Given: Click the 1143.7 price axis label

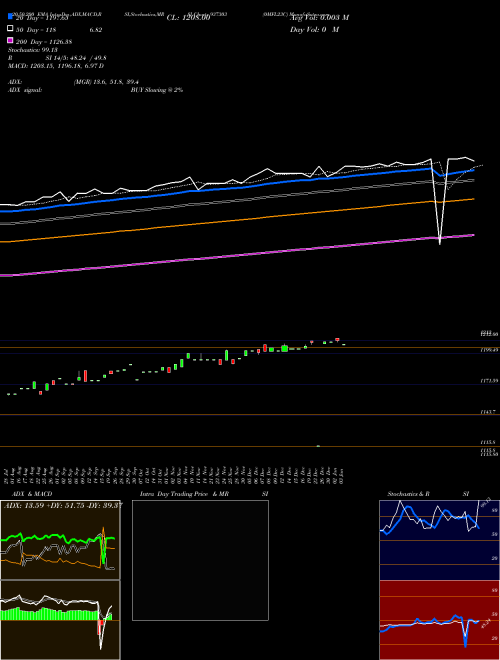Looking at the screenshot, I should [488, 412].
